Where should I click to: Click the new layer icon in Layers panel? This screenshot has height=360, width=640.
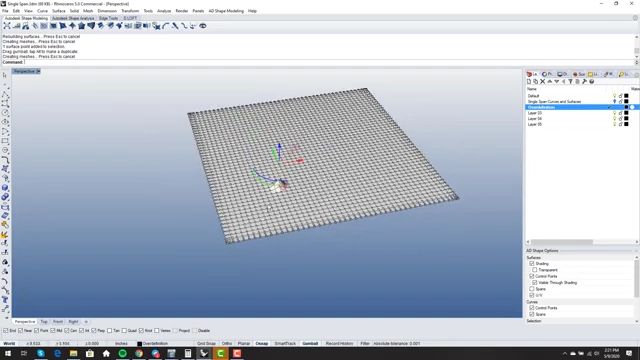click(x=529, y=82)
